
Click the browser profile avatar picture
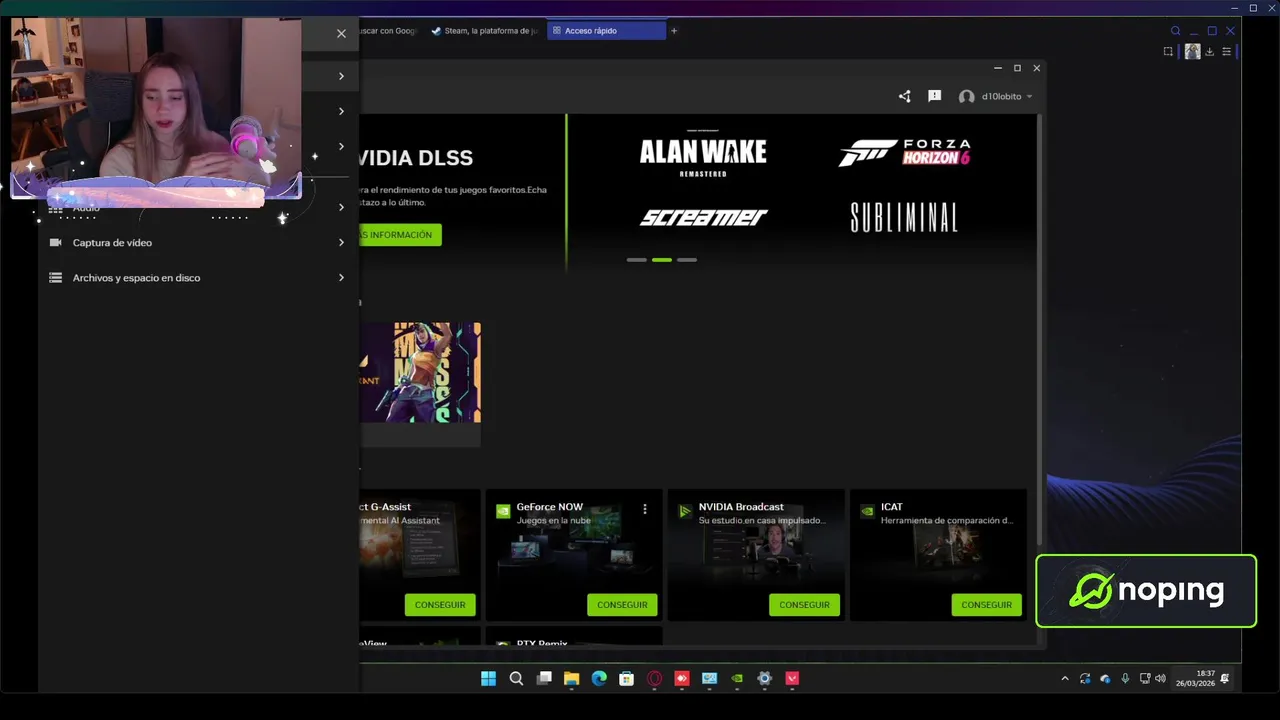(1192, 51)
